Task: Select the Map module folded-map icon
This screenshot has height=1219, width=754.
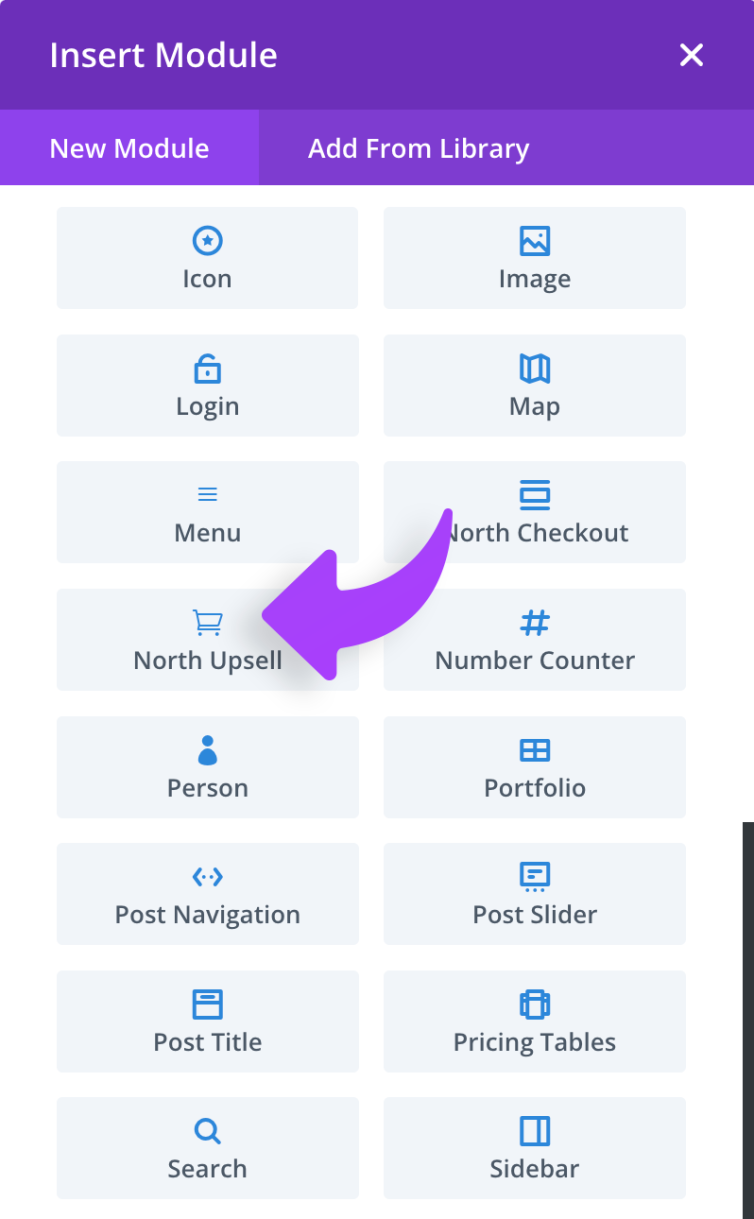Action: (x=534, y=367)
